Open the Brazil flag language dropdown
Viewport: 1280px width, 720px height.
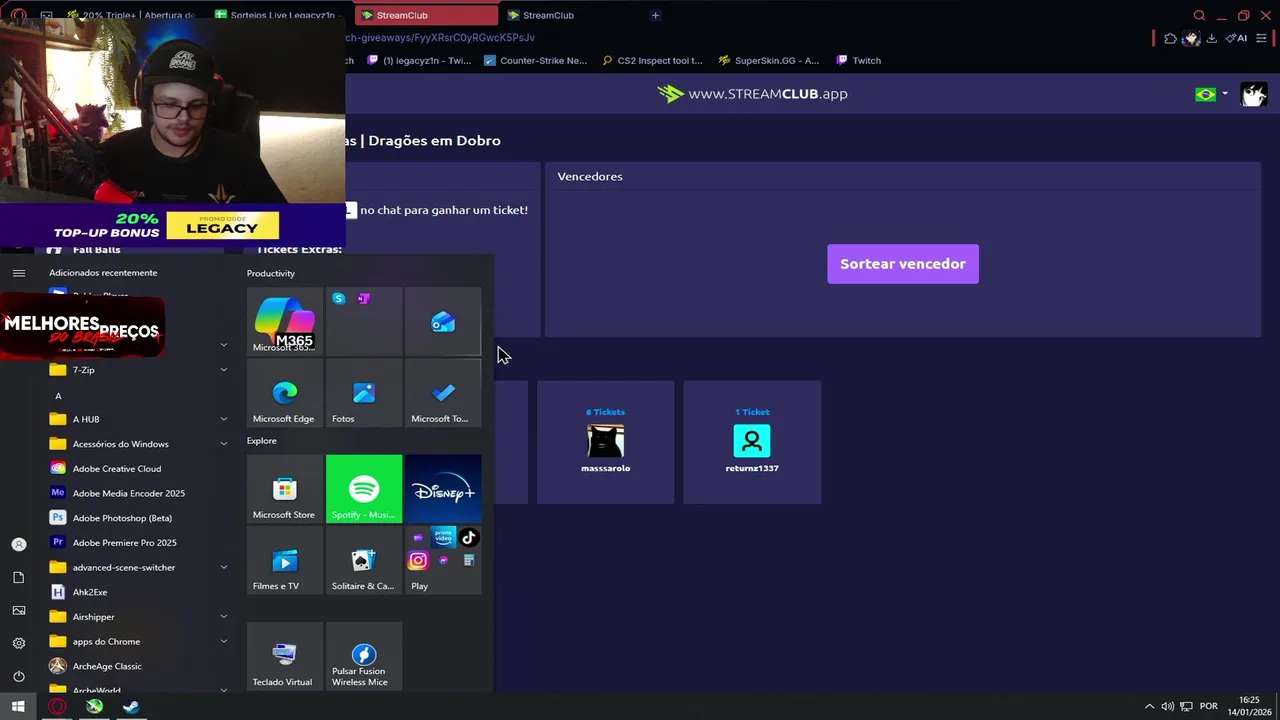pos(1211,94)
